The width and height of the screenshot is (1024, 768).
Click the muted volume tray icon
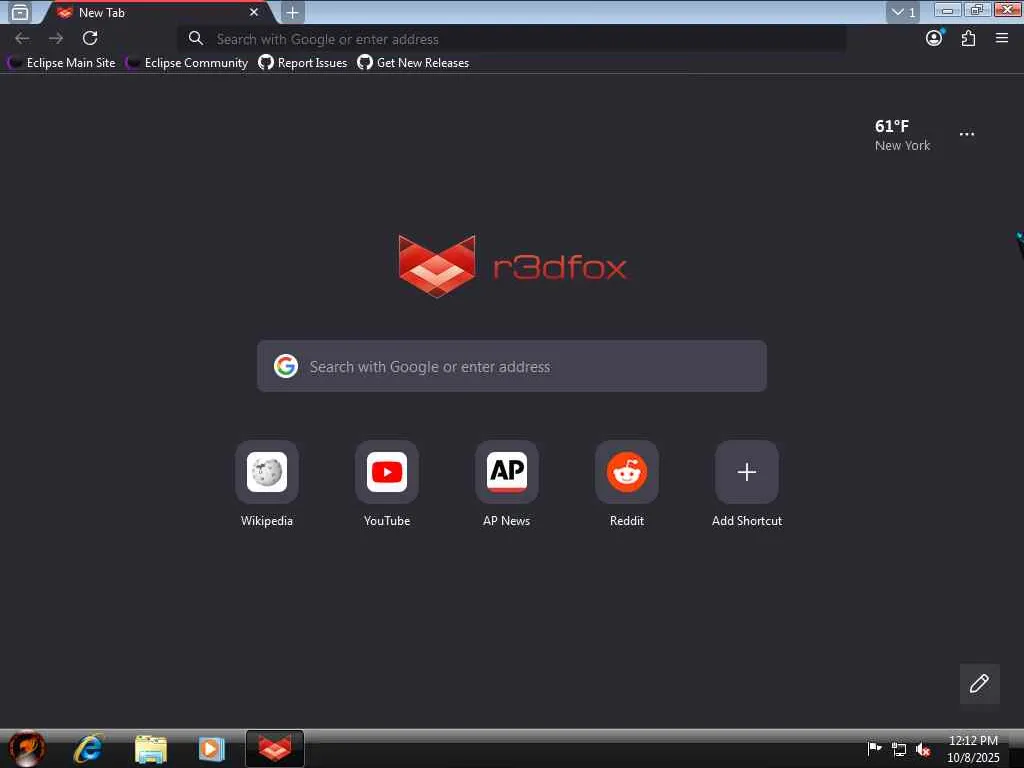coord(923,749)
